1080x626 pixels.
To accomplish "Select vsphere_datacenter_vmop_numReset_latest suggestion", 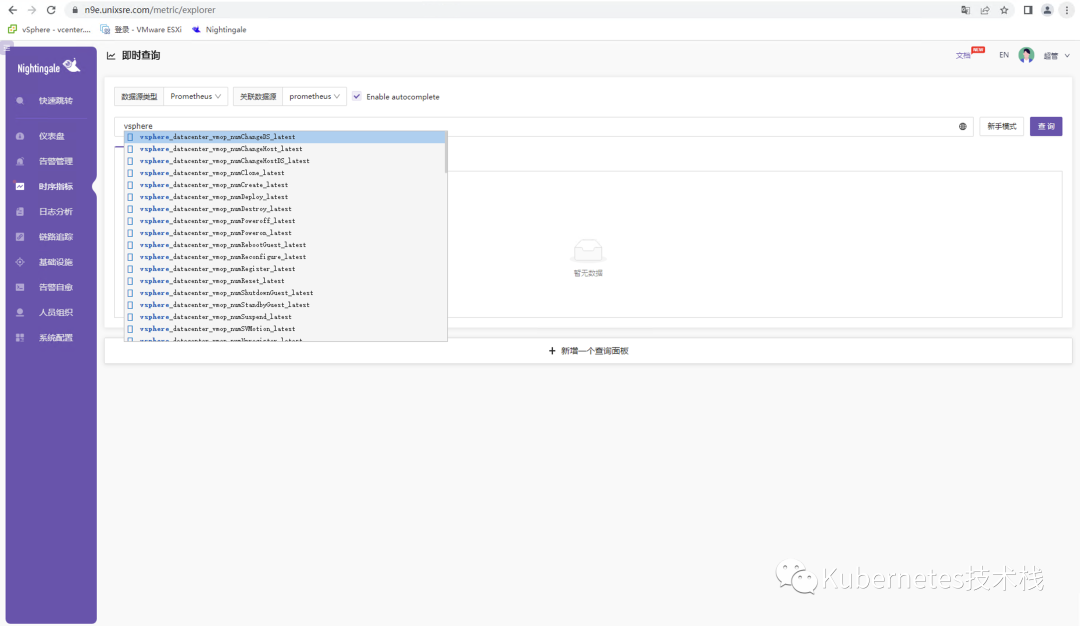I will pos(284,281).
